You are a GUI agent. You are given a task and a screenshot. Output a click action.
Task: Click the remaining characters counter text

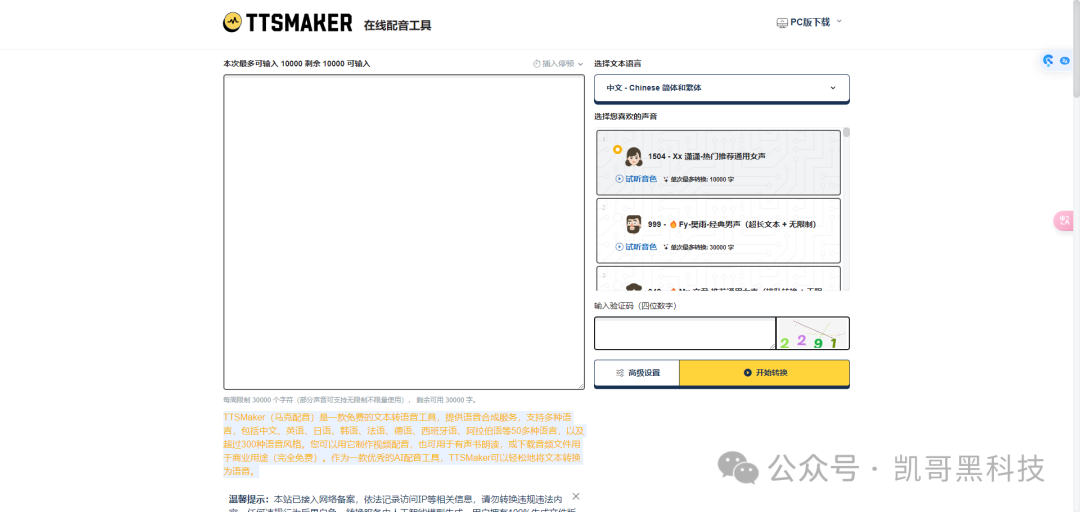(297, 63)
